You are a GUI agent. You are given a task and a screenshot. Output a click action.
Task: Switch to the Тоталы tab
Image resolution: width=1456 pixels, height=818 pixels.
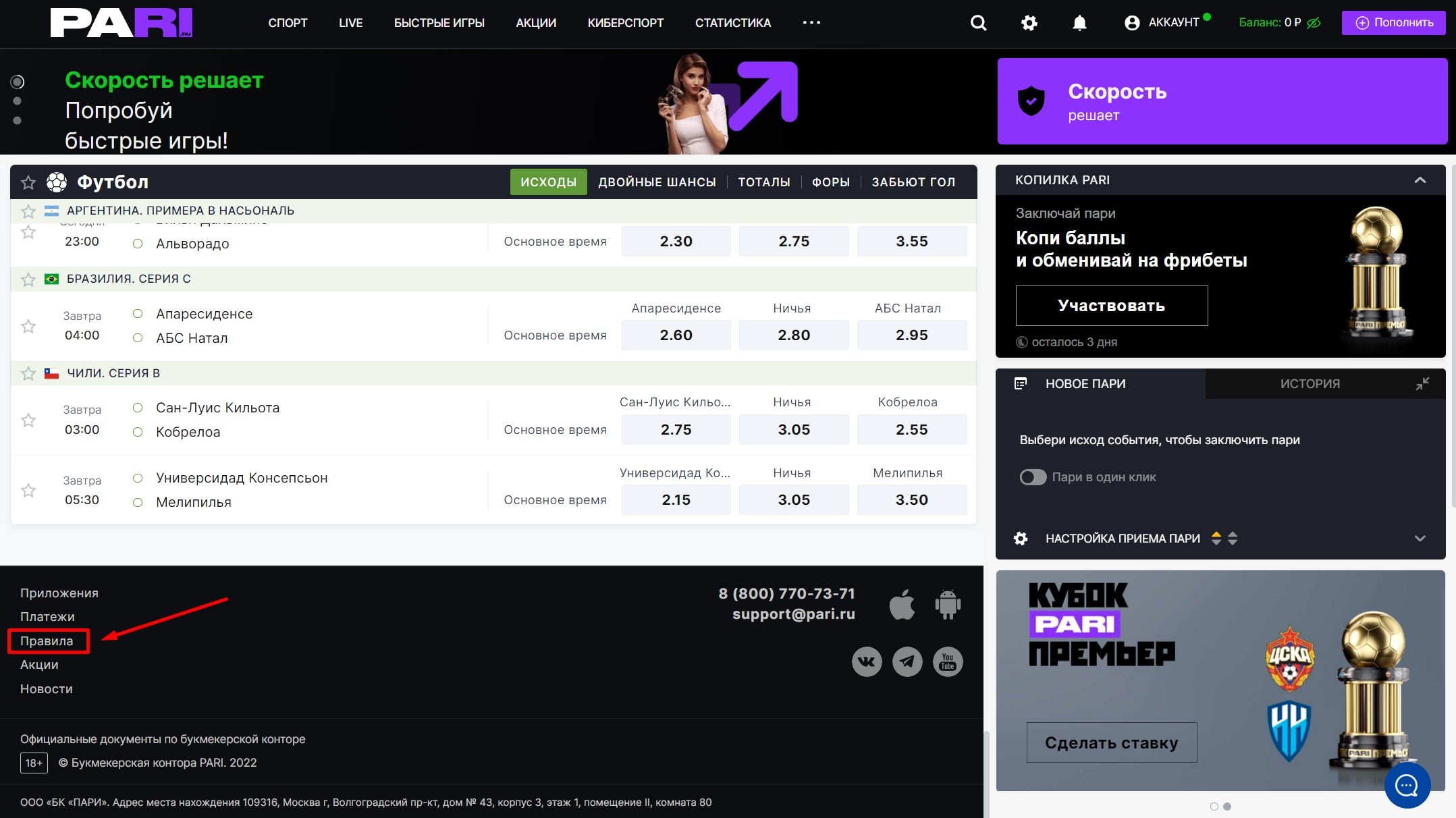tap(763, 182)
